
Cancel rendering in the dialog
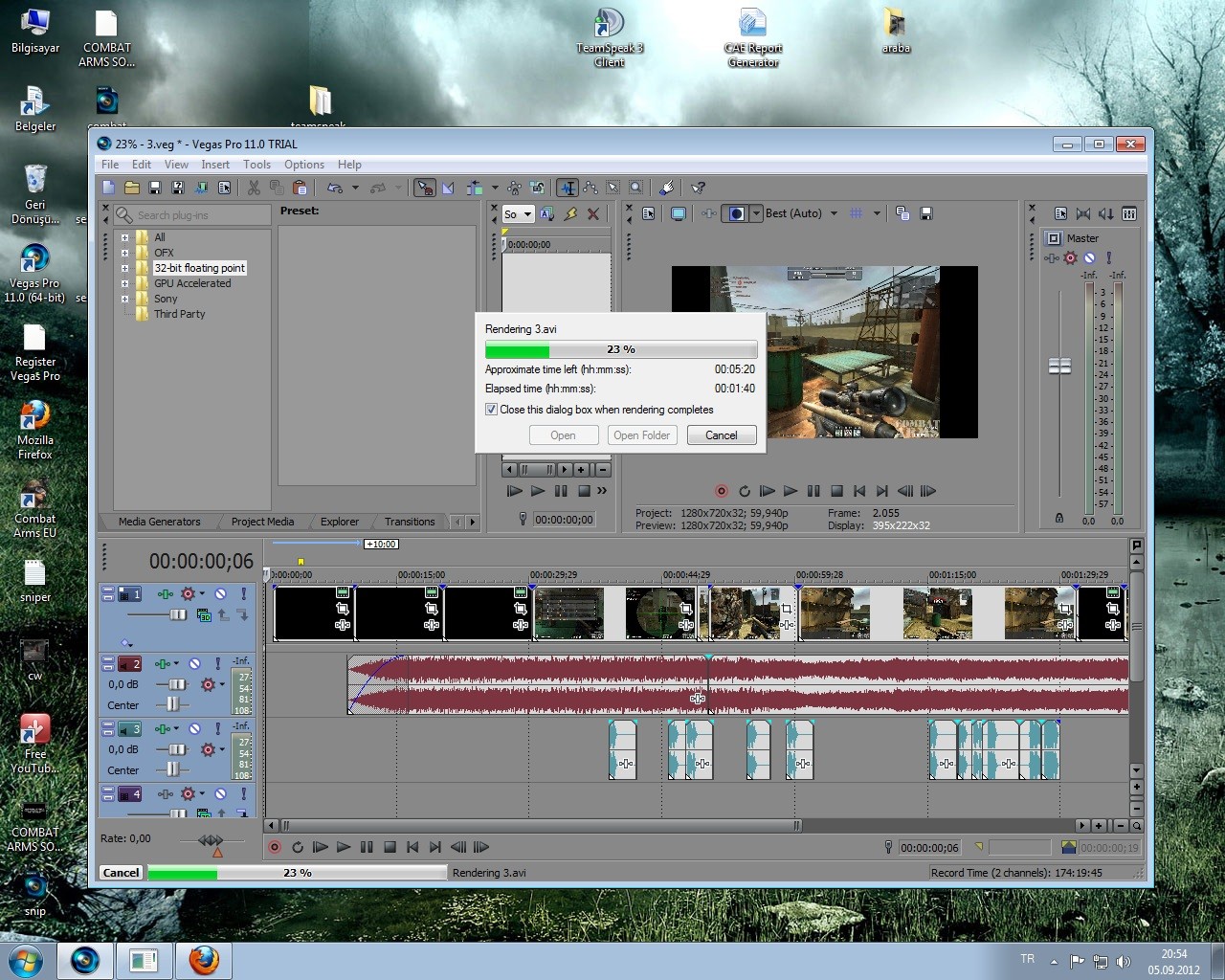pyautogui.click(x=722, y=435)
